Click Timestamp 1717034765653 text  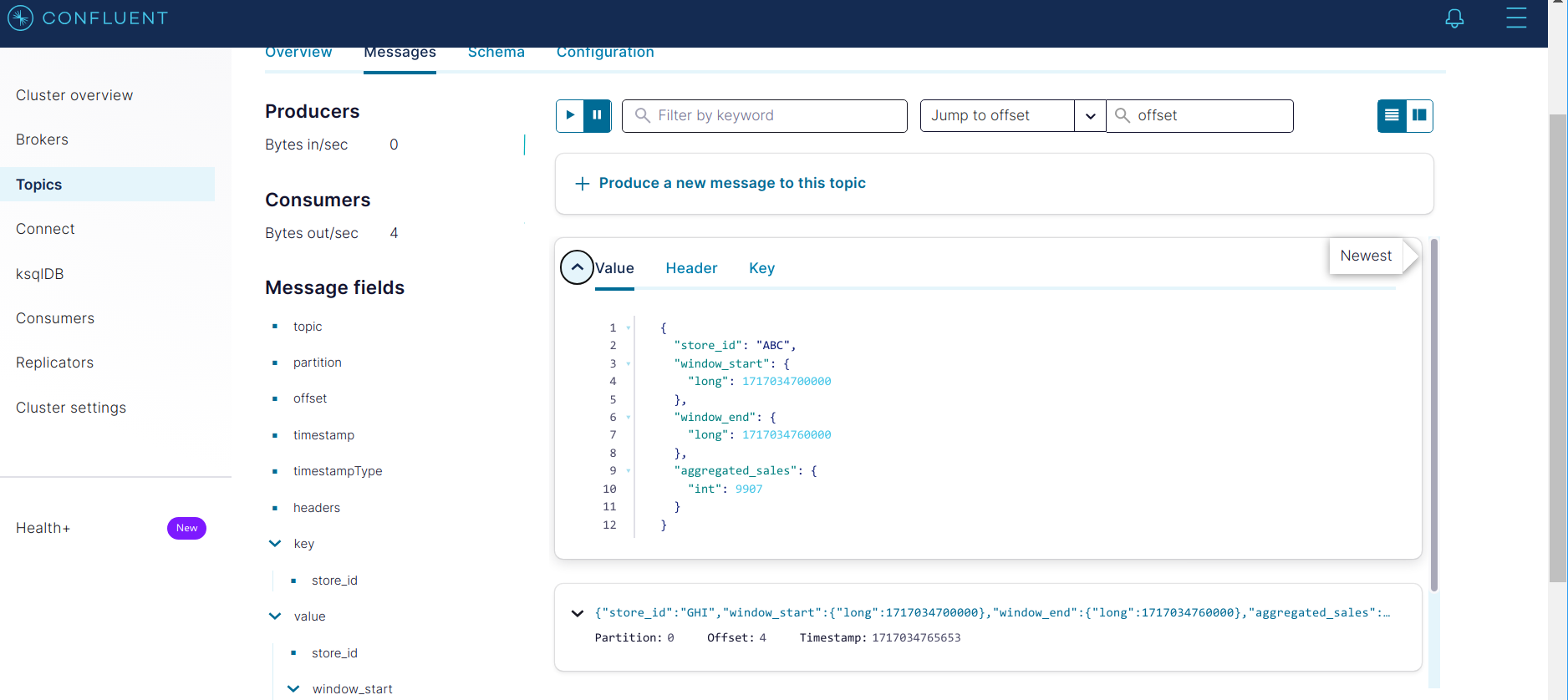click(x=880, y=638)
